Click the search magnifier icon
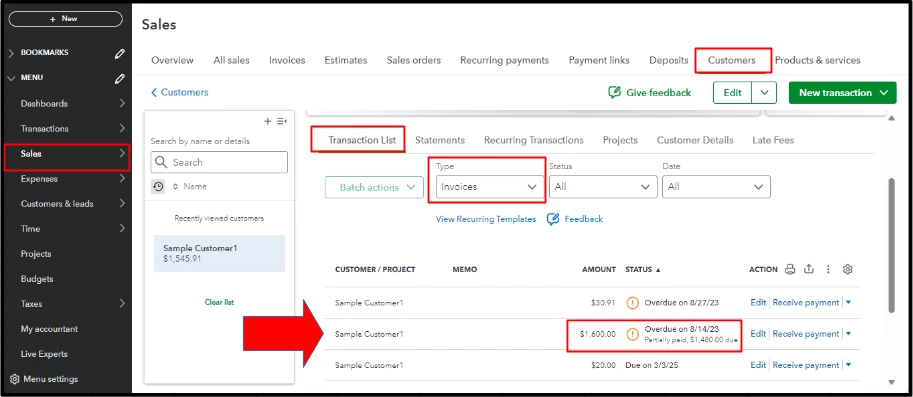The image size is (913, 397). pyautogui.click(x=162, y=162)
